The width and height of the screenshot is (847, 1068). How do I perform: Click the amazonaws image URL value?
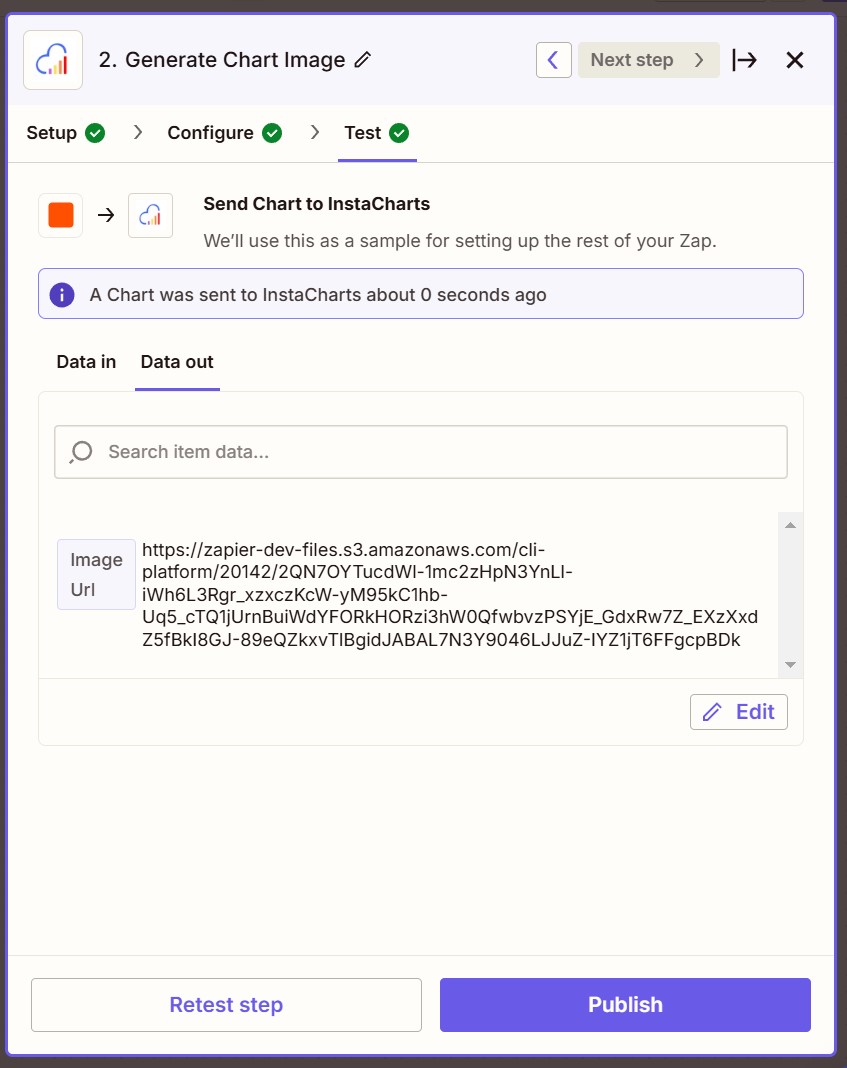tap(449, 595)
